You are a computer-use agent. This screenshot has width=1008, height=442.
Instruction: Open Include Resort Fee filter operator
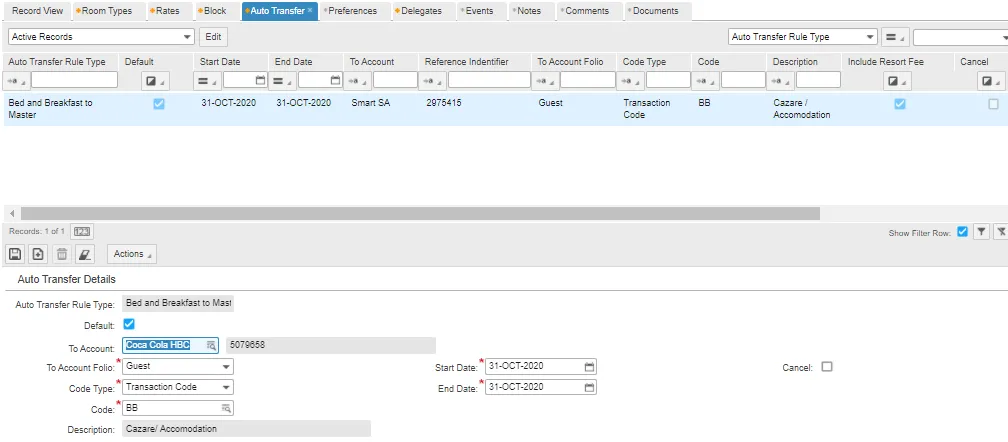898,81
